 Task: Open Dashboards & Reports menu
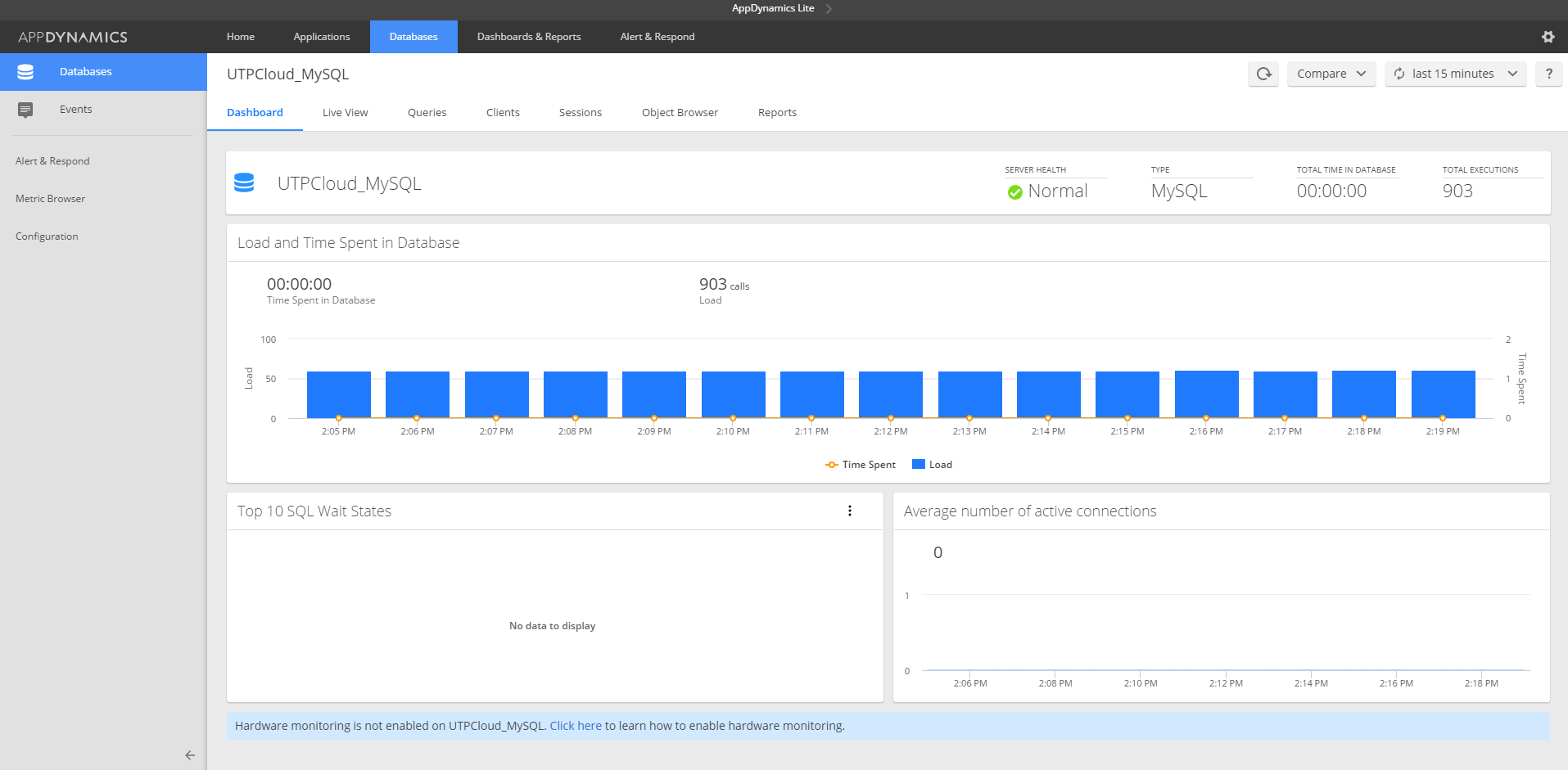[529, 37]
